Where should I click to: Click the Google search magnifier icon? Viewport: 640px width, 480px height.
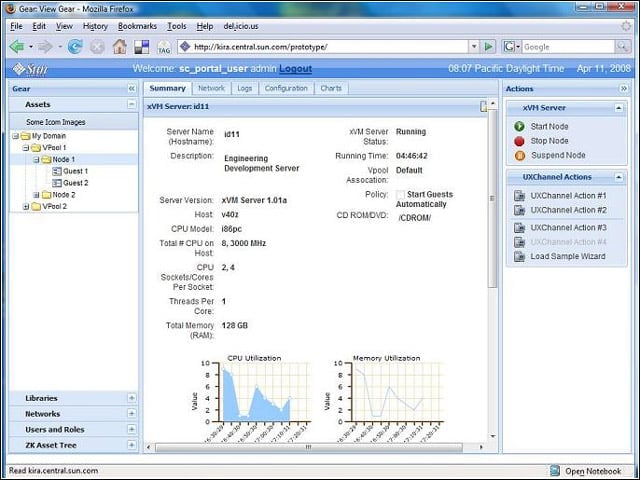pos(622,47)
